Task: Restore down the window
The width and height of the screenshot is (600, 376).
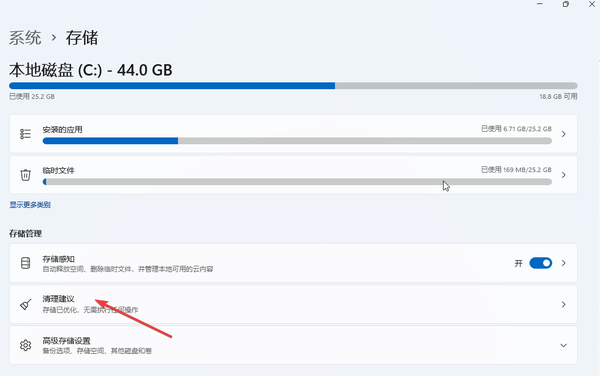Action: (566, 4)
